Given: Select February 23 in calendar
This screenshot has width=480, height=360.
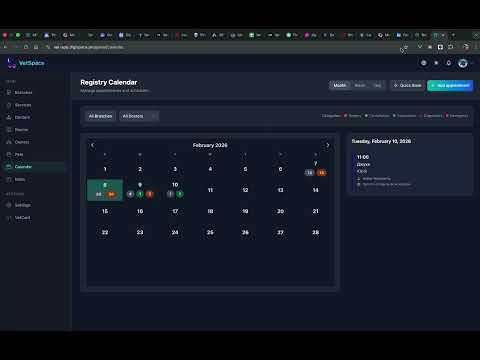Looking at the screenshot, I should [140, 232].
